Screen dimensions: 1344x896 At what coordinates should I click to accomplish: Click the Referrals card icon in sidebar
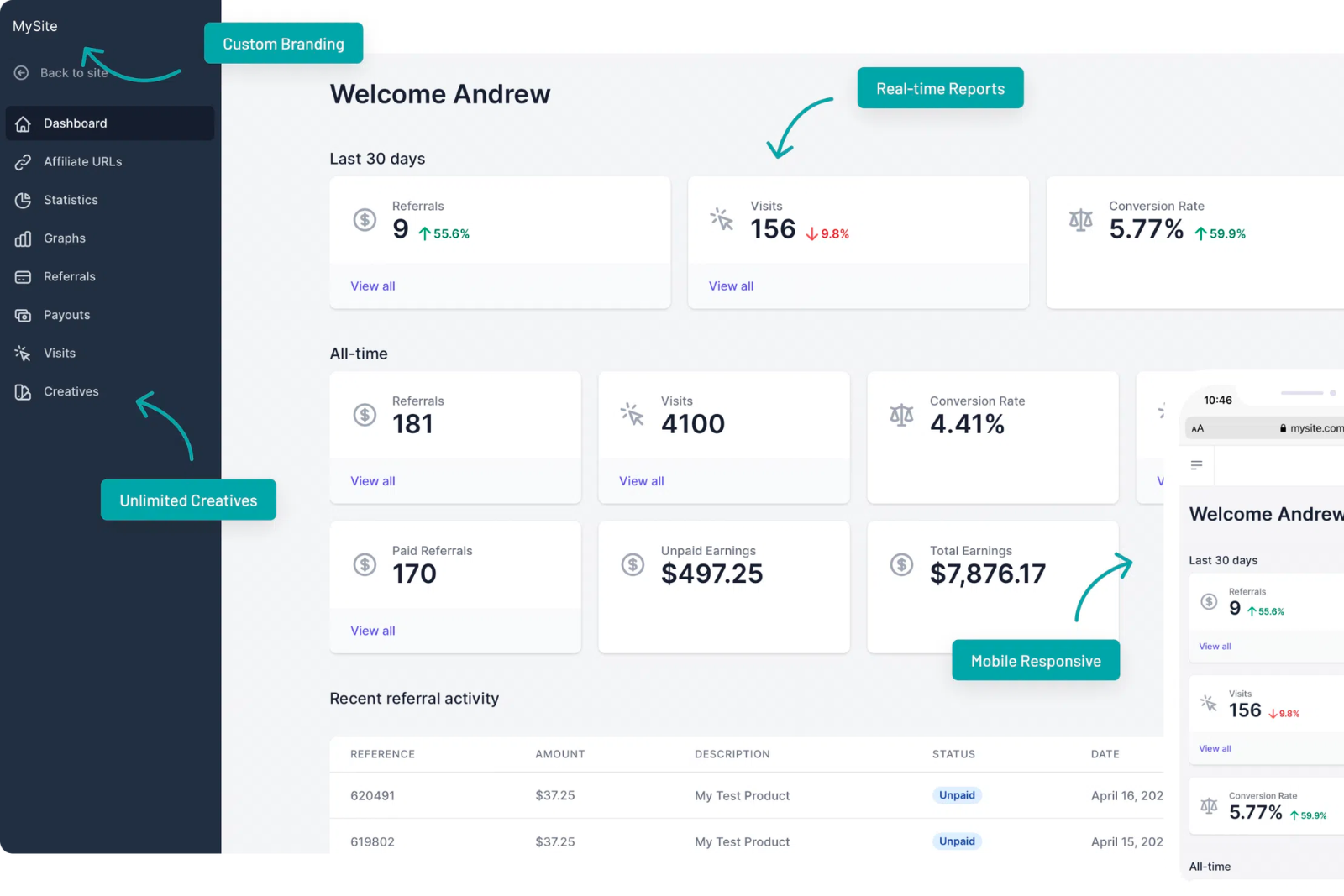[24, 277]
